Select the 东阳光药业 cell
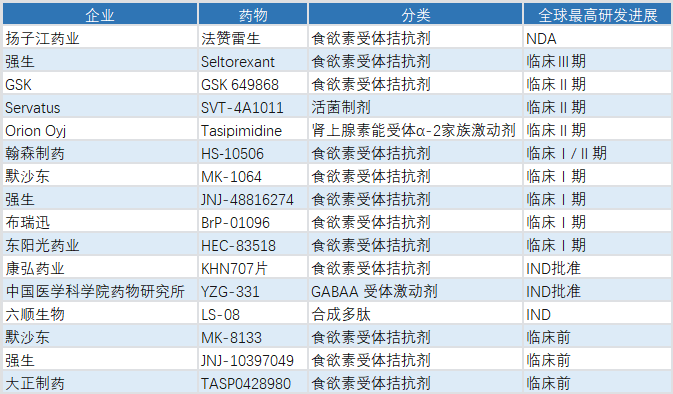673x394 pixels. point(100,245)
